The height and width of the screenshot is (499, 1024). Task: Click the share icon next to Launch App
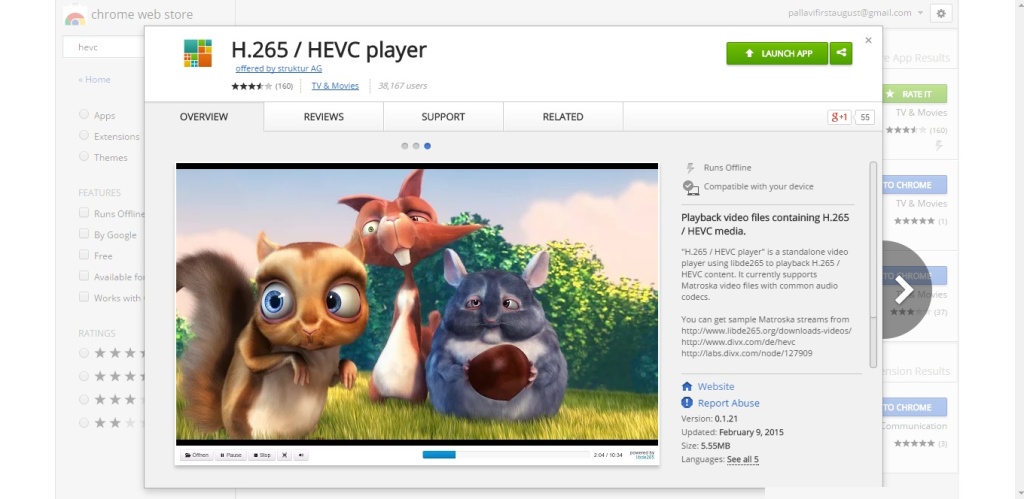click(841, 54)
